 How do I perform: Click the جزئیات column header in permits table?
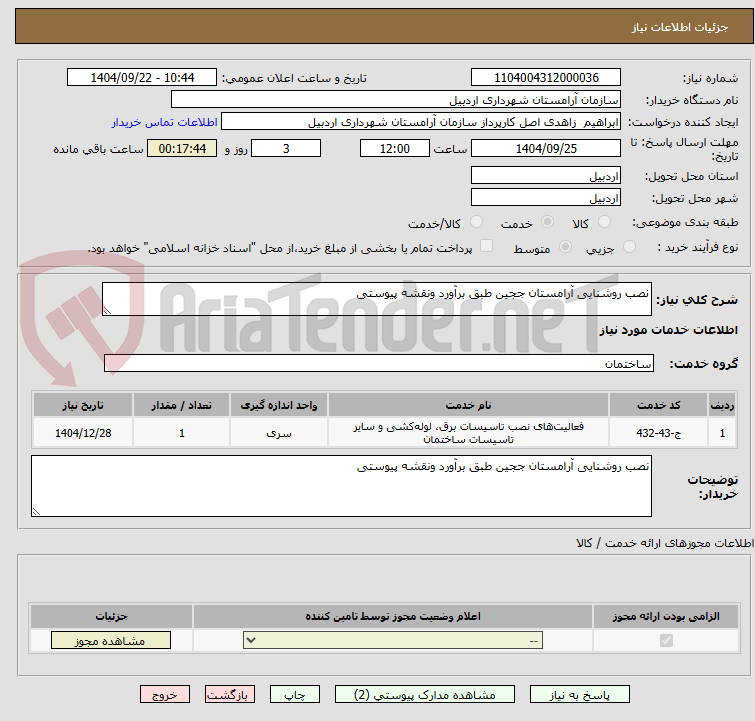click(x=111, y=616)
